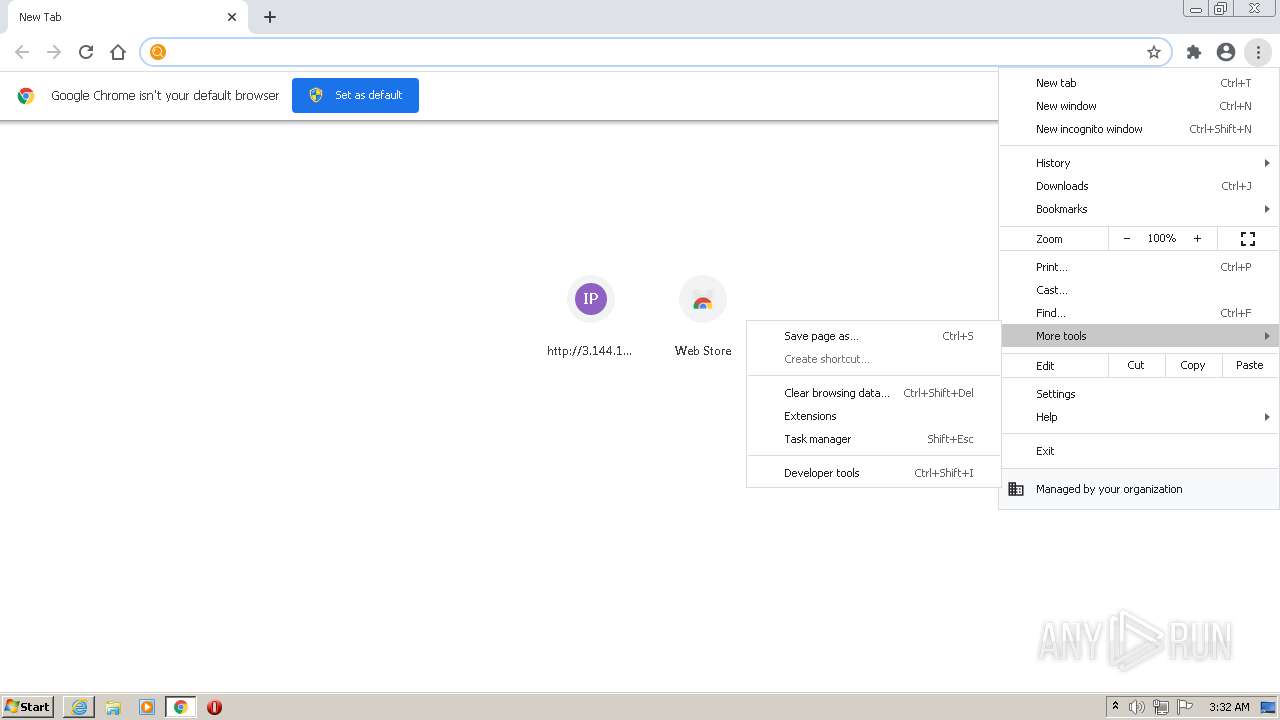Open media player taskbar icon

coord(147,707)
